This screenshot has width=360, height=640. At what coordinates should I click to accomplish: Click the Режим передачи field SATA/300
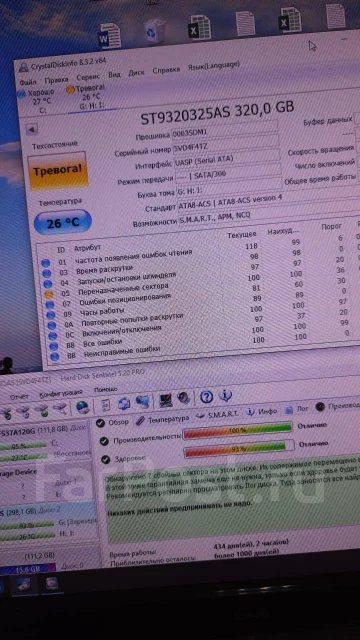pyautogui.click(x=228, y=173)
